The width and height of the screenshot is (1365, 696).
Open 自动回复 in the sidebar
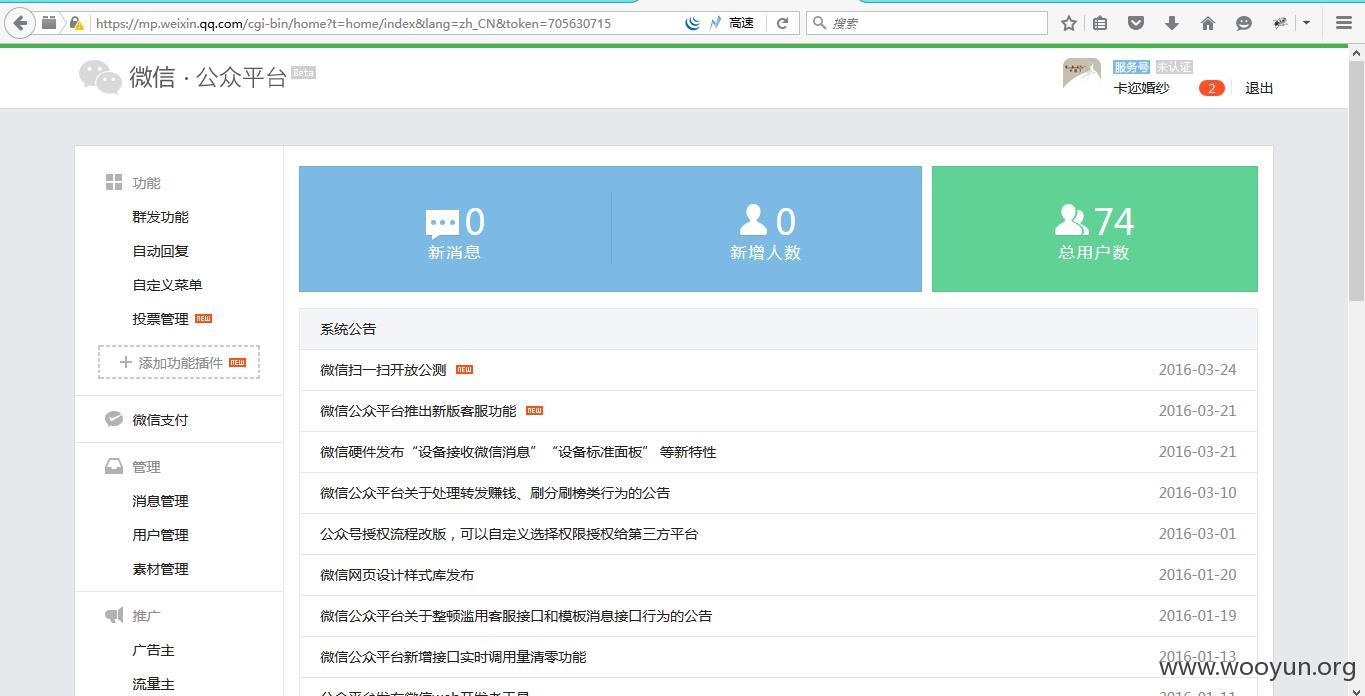160,251
